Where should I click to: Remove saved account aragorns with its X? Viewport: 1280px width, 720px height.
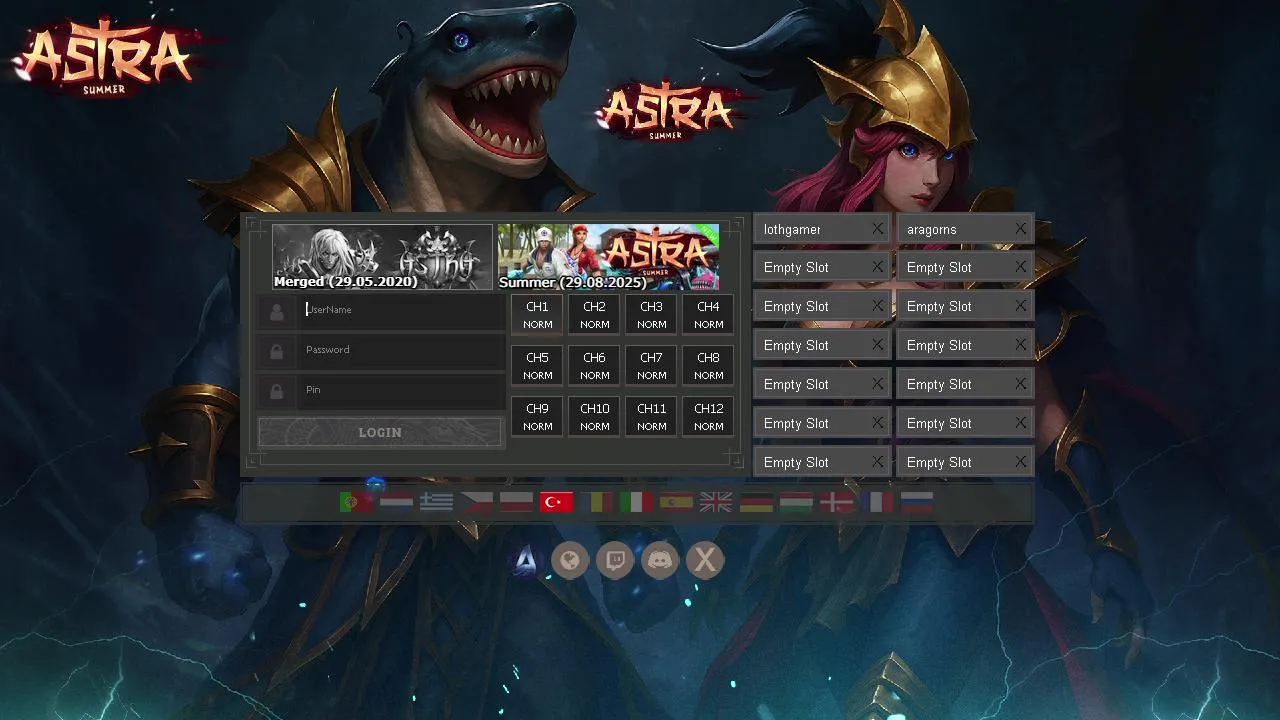[x=1020, y=229]
